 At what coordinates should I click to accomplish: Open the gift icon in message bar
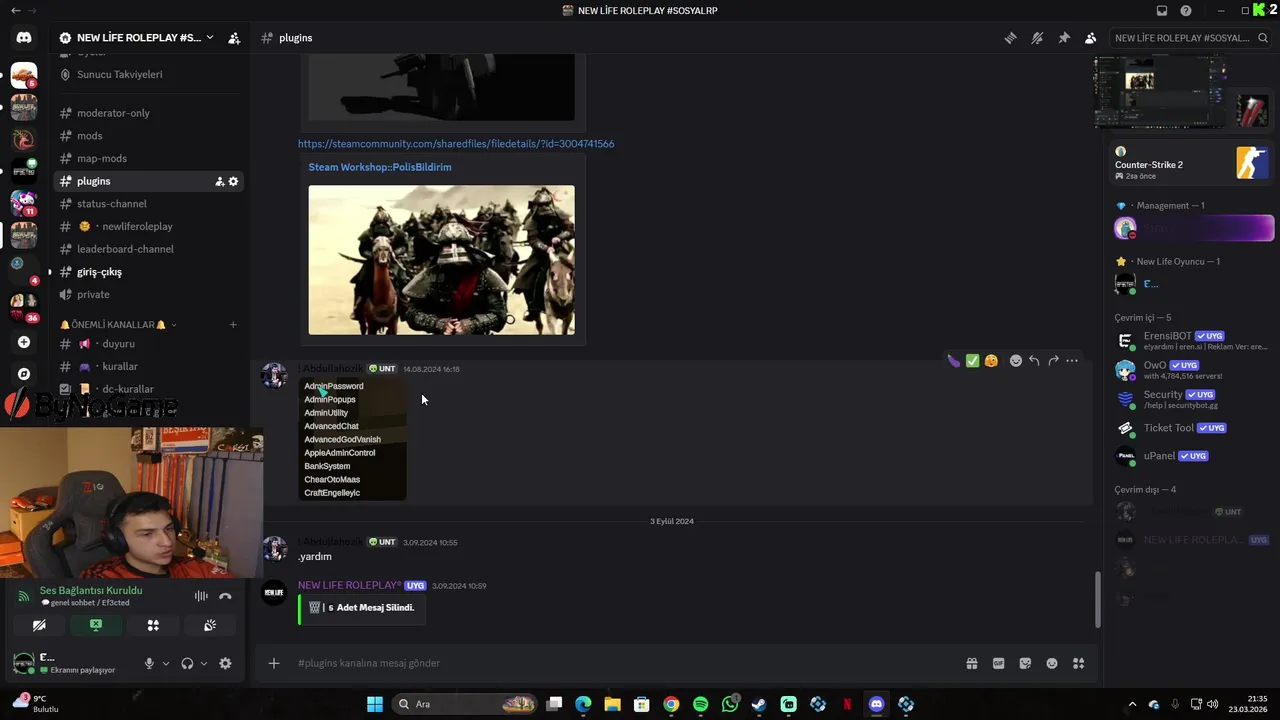pos(971,663)
